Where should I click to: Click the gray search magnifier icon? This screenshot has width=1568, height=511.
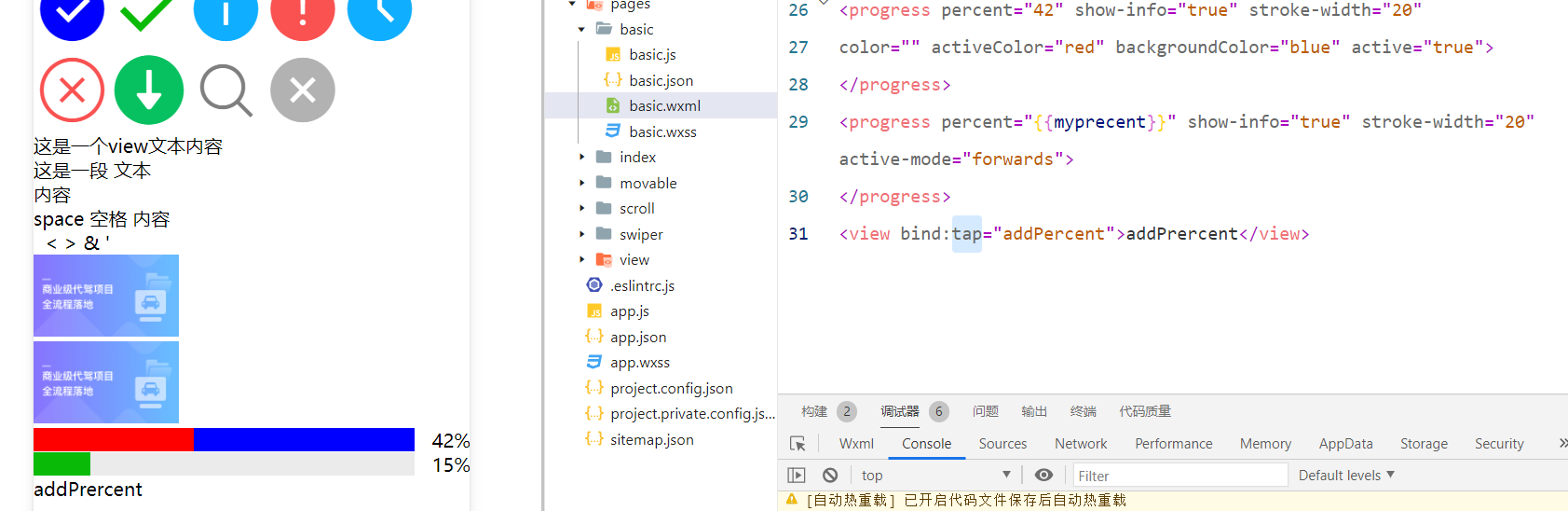226,90
